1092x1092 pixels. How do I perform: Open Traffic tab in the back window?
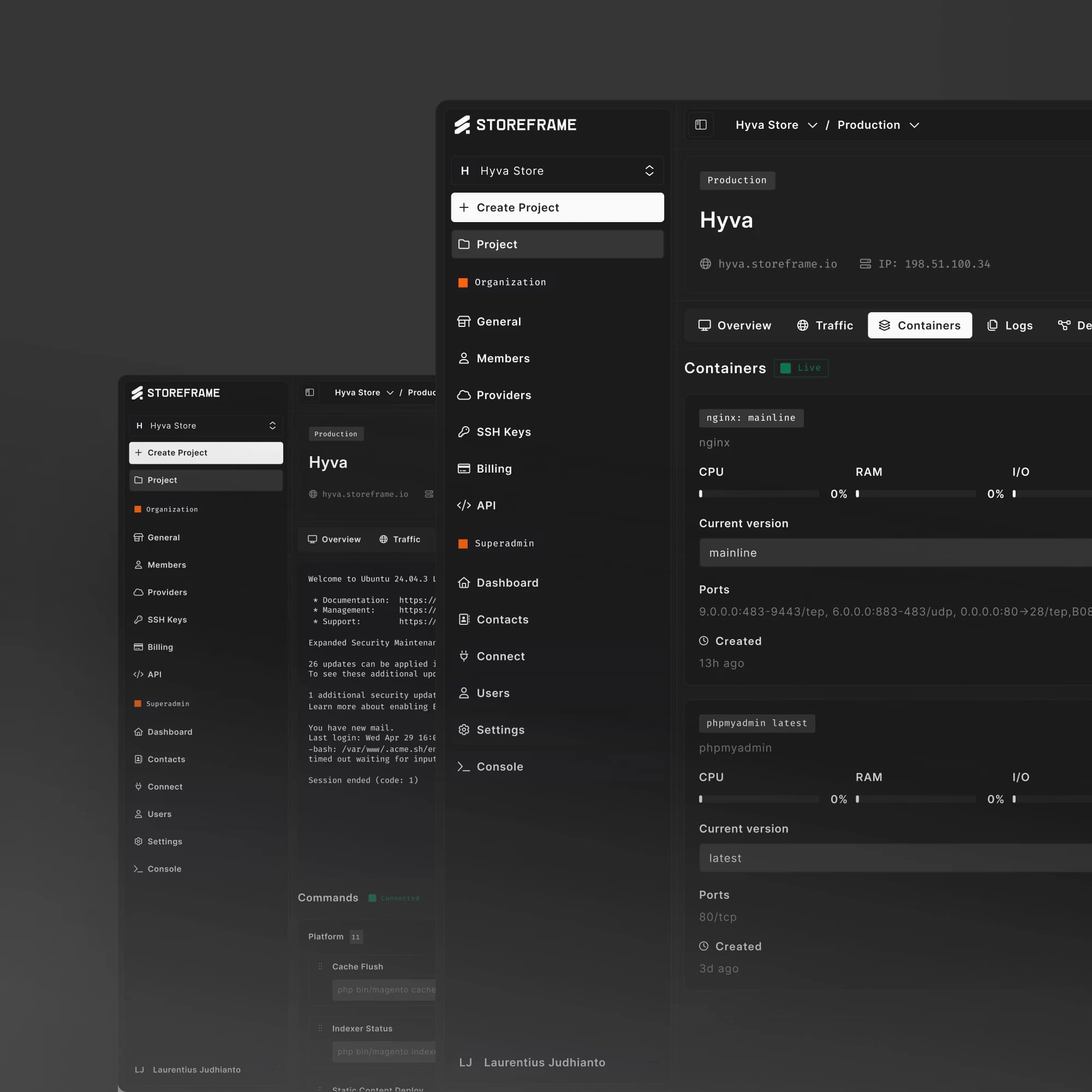pos(399,539)
